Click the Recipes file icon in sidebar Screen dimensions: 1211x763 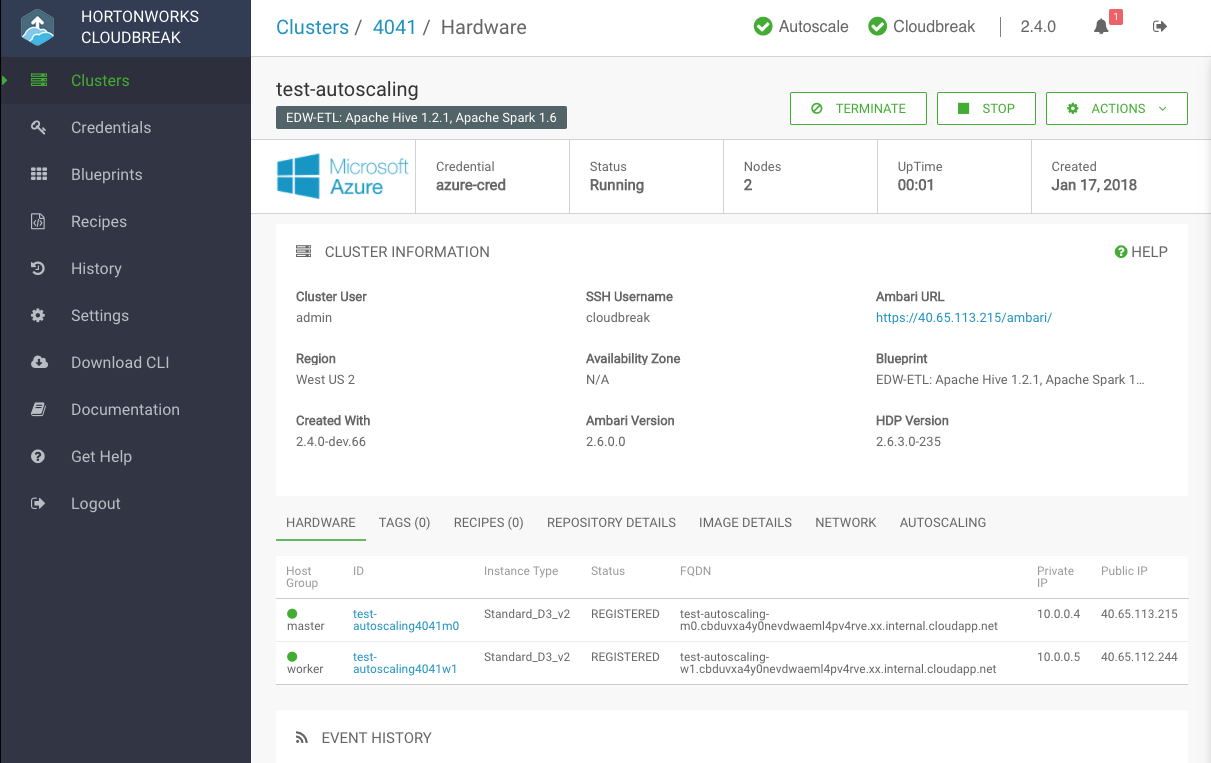click(x=39, y=222)
